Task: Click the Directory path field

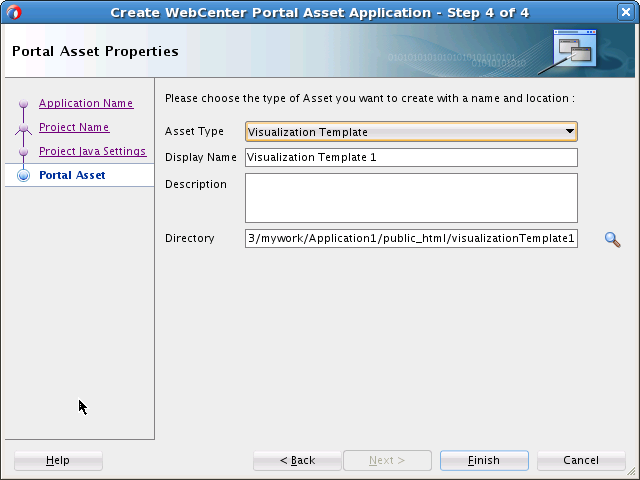Action: (411, 238)
